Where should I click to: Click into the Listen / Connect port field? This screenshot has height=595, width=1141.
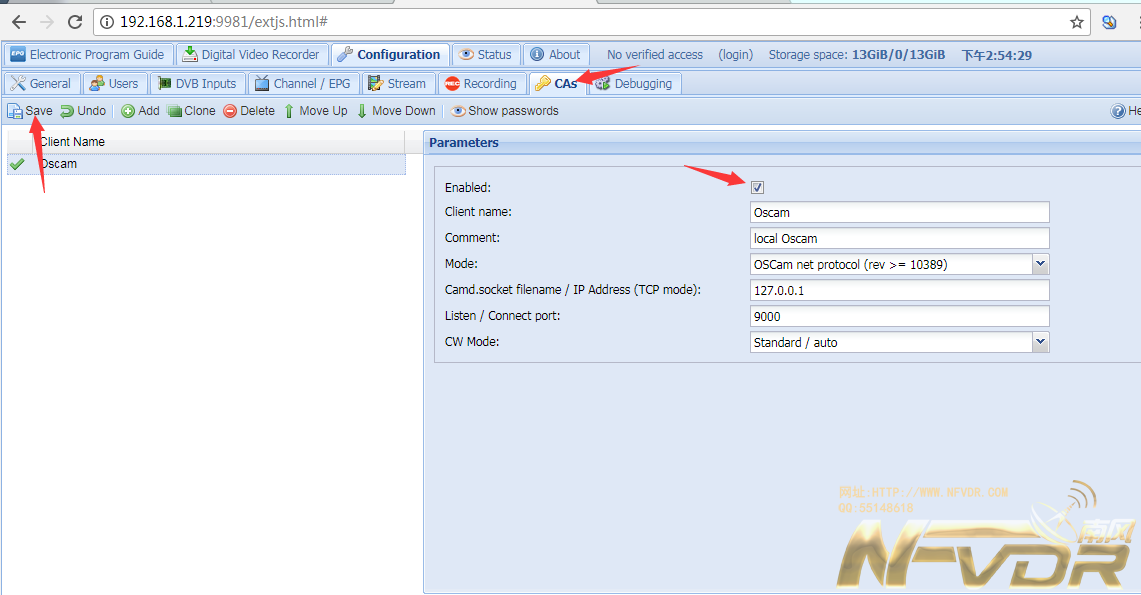[899, 316]
